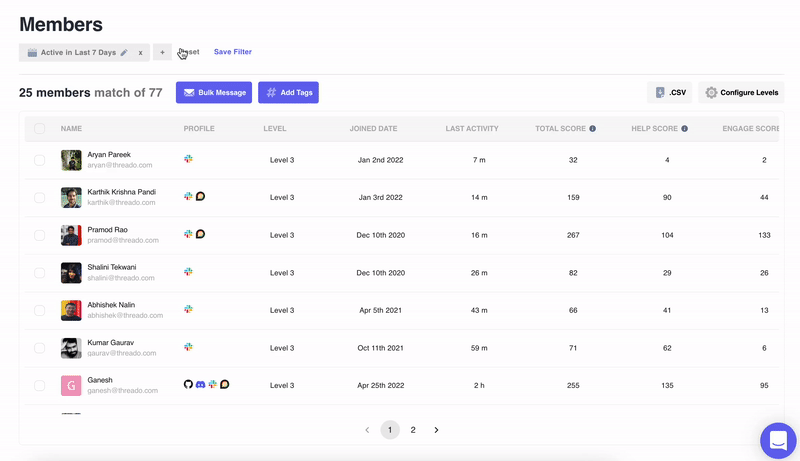Click the Reset filter link

[189, 52]
